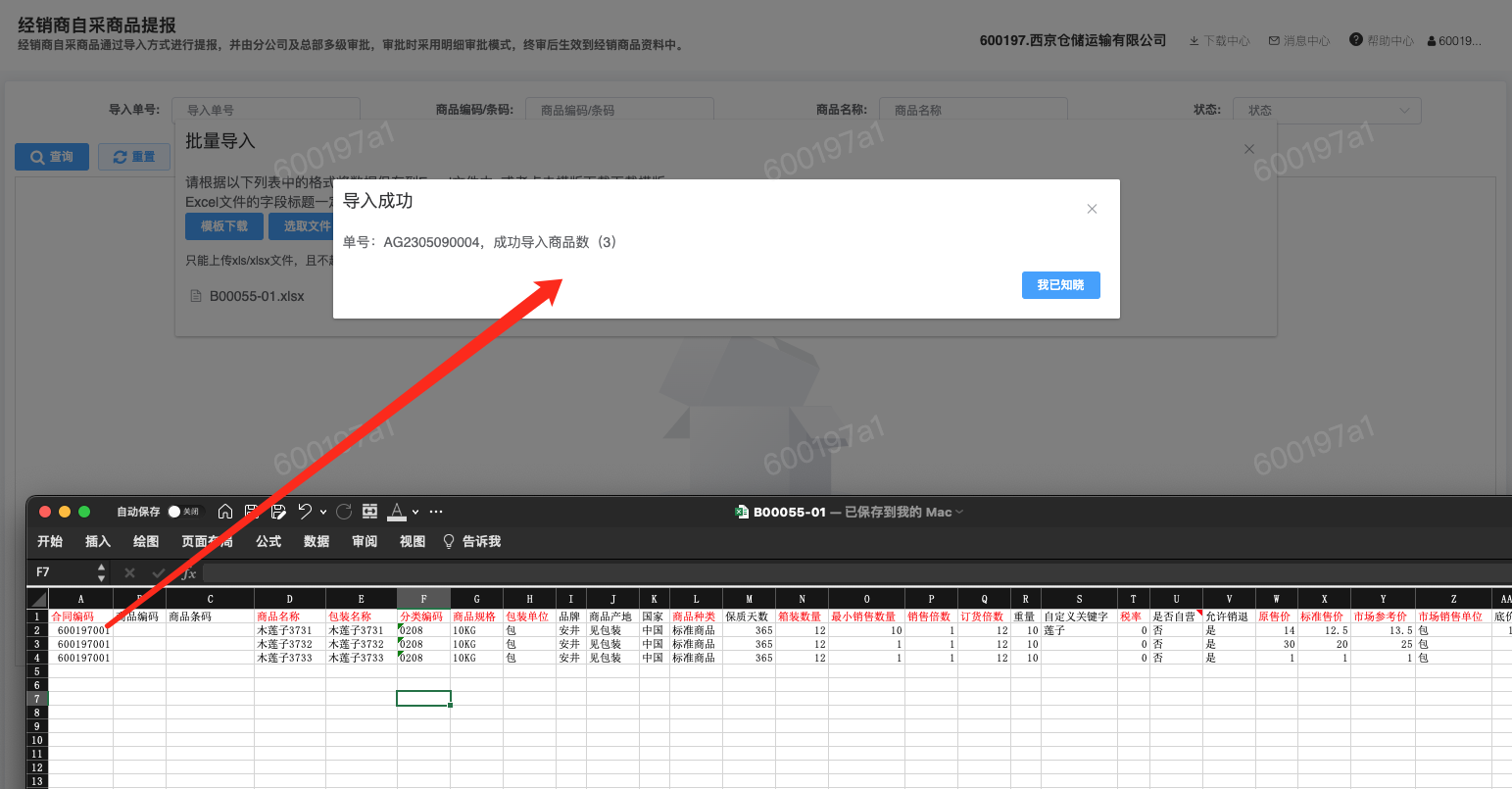This screenshot has width=1512, height=789.
Task: Click the 我已知晓 button
Action: tap(1060, 285)
